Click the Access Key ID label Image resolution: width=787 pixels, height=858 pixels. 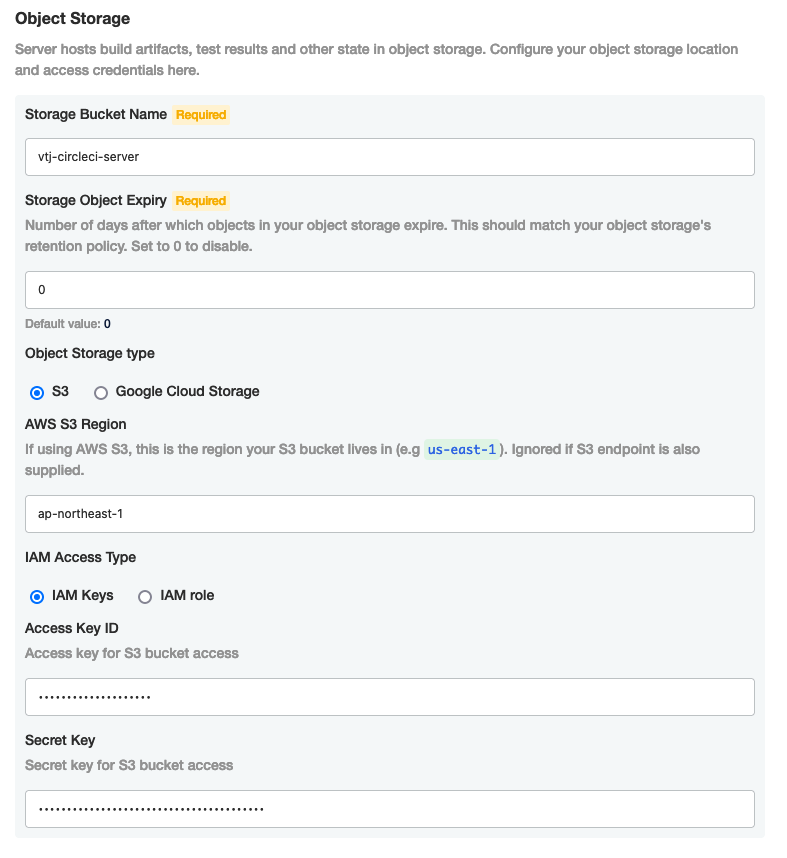click(x=72, y=628)
